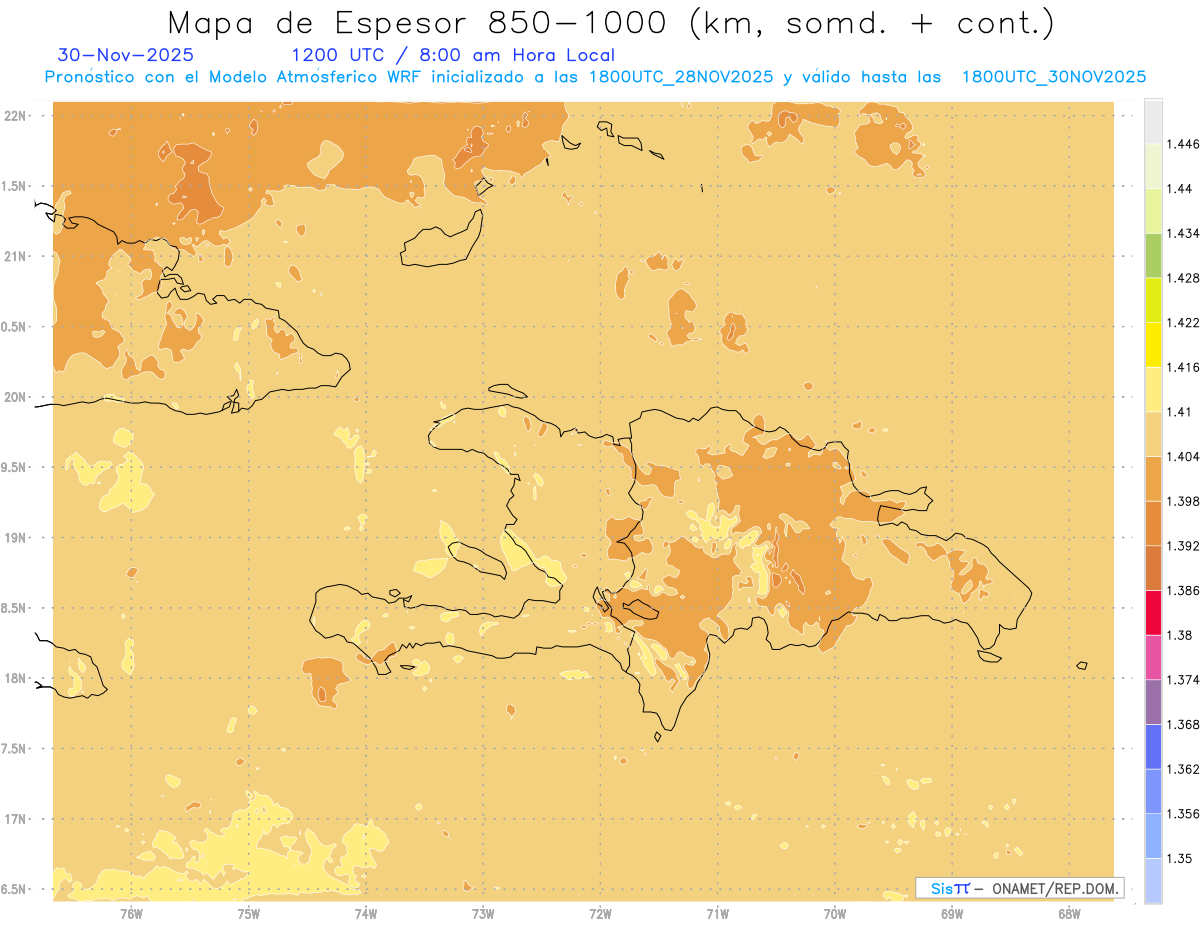
Task: Click the '76W' longitude label
Action: click(131, 914)
